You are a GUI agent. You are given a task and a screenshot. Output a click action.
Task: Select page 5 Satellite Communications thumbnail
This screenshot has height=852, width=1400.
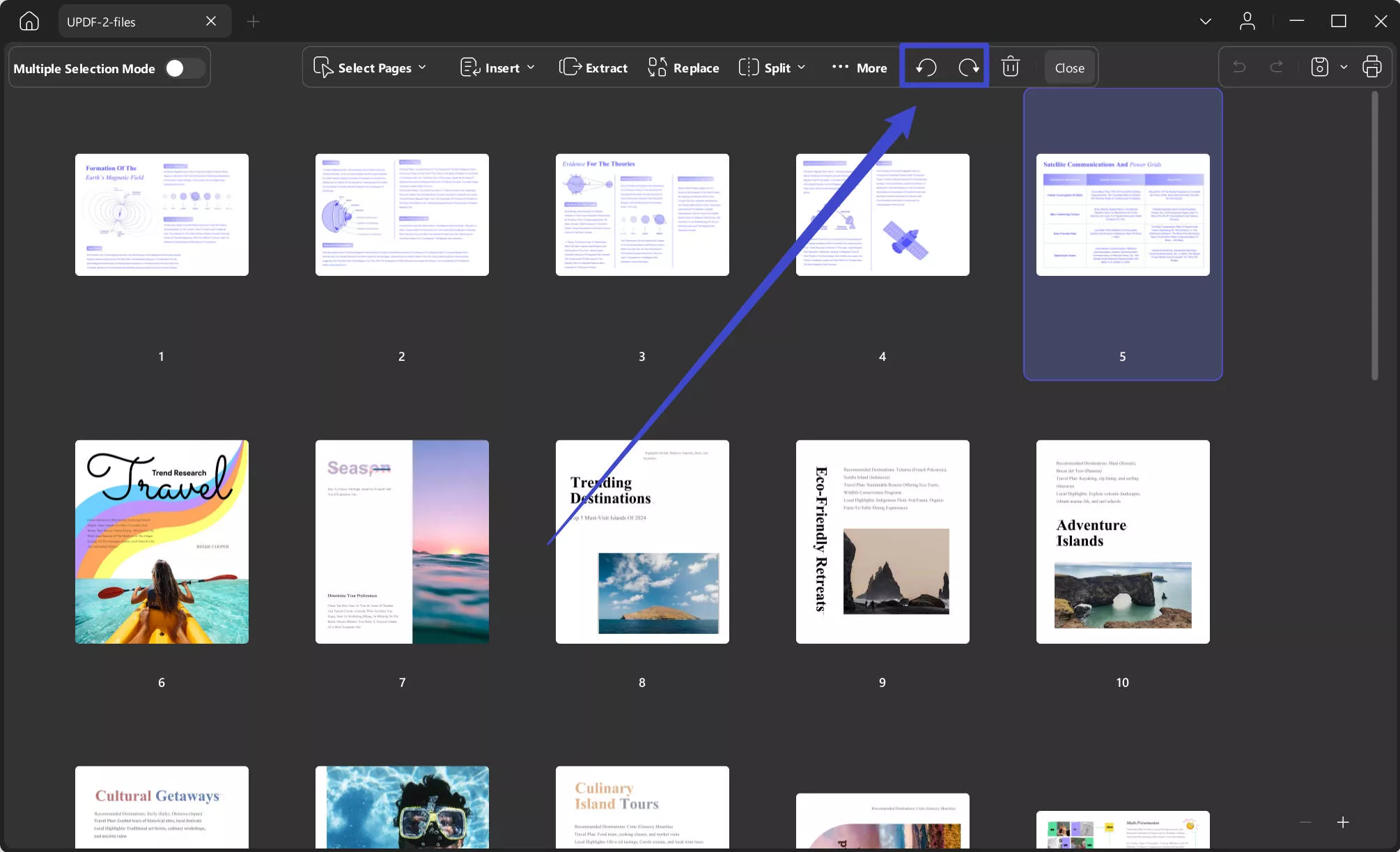[1123, 215]
